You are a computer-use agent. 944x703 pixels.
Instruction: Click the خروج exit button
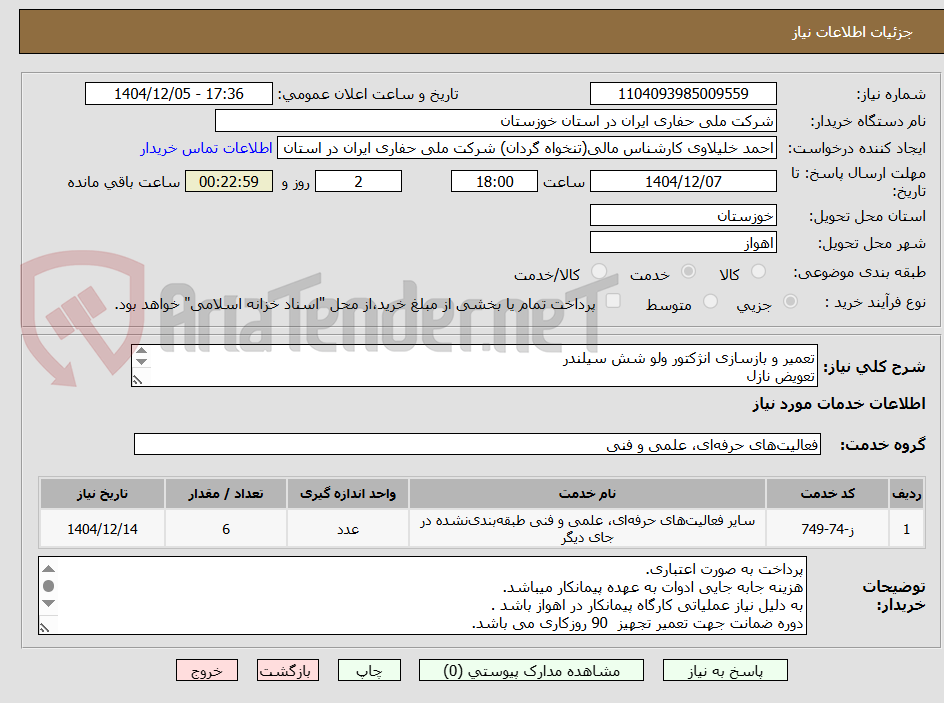coord(206,670)
